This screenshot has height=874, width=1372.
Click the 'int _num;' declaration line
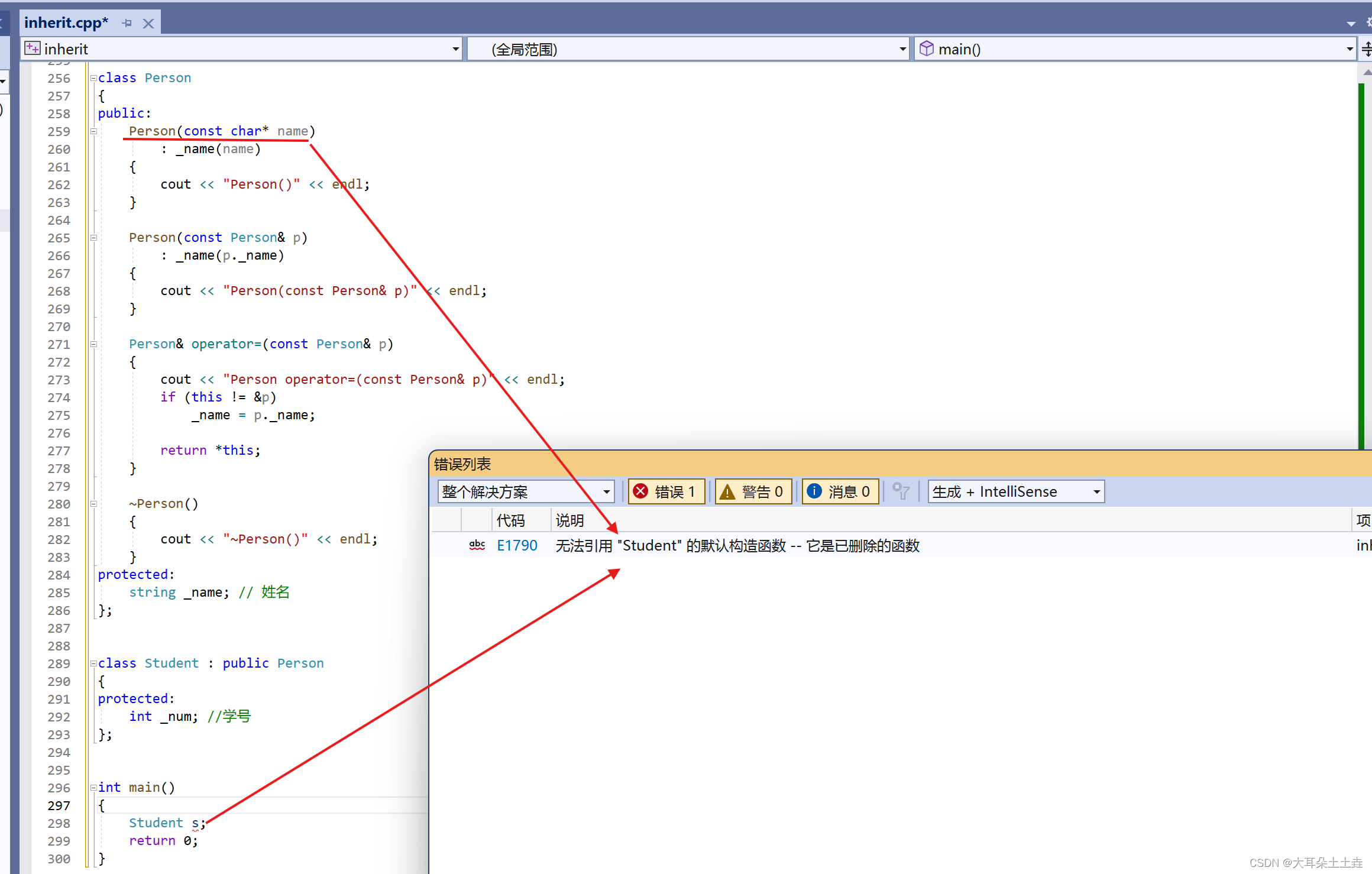coord(164,717)
